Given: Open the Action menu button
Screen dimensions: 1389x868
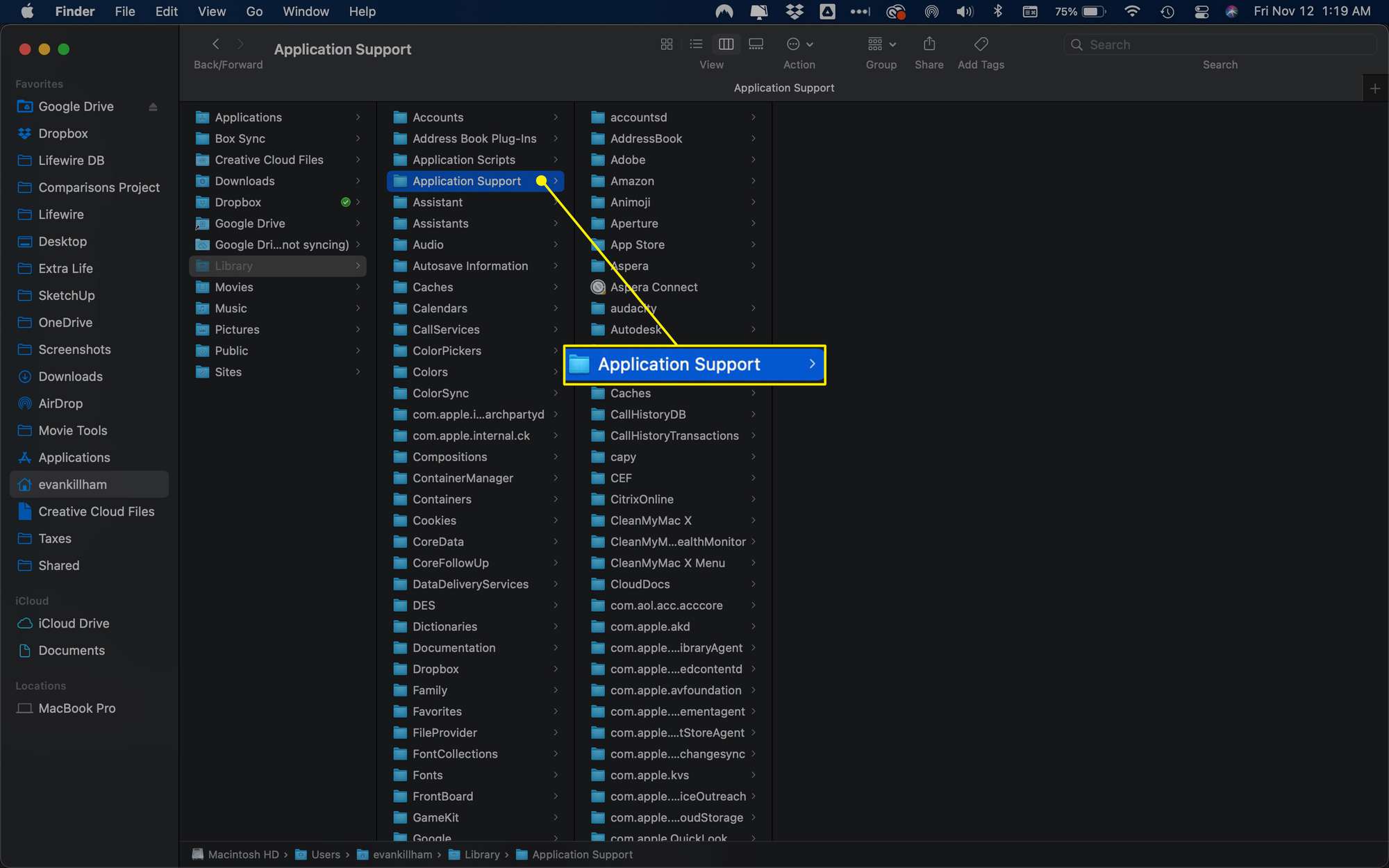Looking at the screenshot, I should coord(799,44).
